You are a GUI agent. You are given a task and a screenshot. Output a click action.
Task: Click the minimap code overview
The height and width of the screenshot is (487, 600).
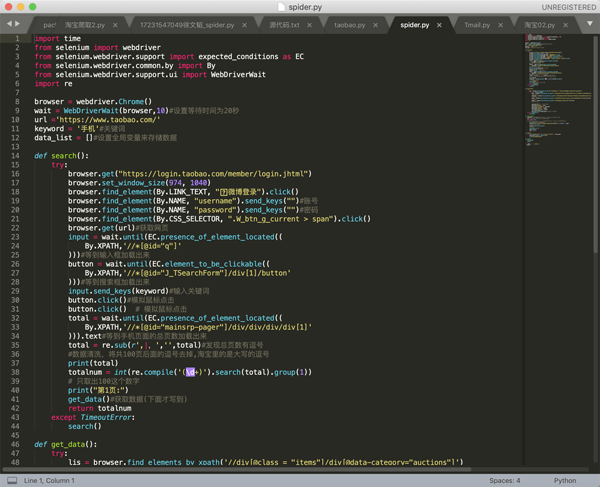point(558,90)
